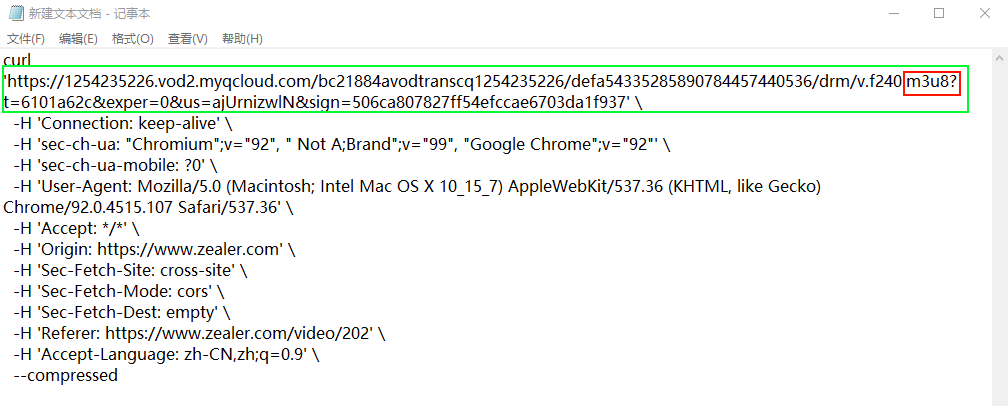Open the 编辑(E) menu
This screenshot has height=406, width=1008.
pyautogui.click(x=78, y=39)
